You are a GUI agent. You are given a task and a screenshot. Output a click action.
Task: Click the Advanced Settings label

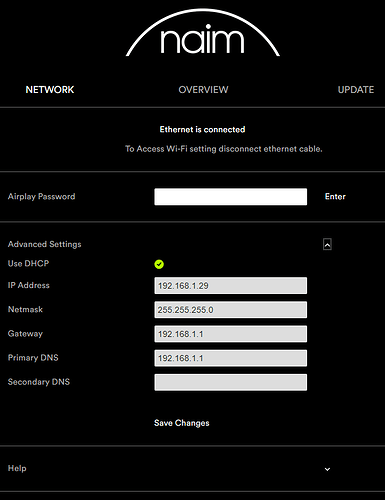point(44,244)
